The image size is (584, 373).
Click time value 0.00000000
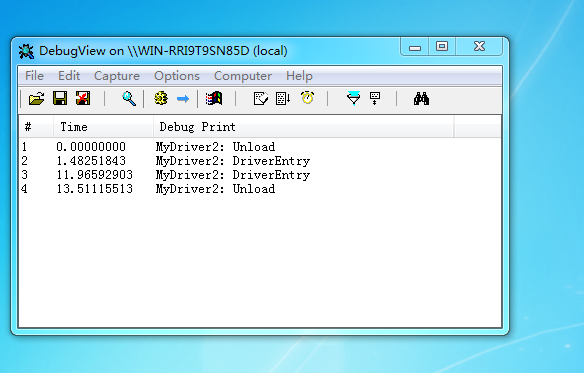[x=91, y=147]
